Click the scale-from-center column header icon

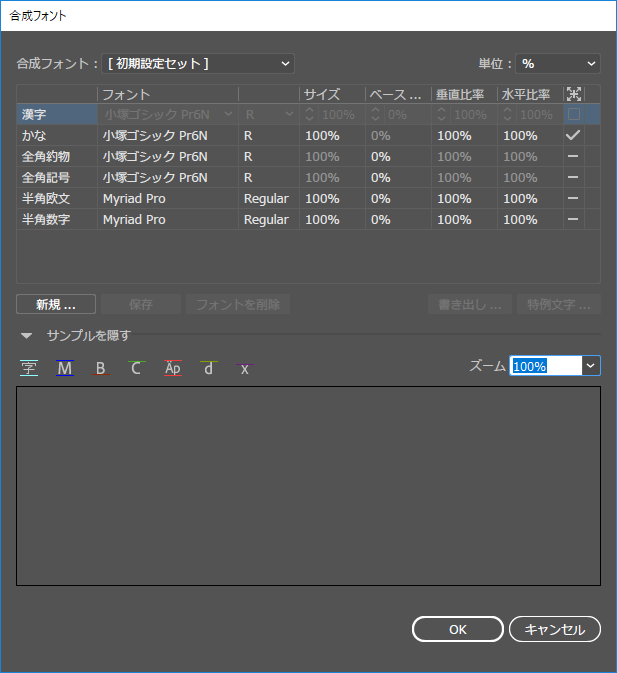[574, 94]
